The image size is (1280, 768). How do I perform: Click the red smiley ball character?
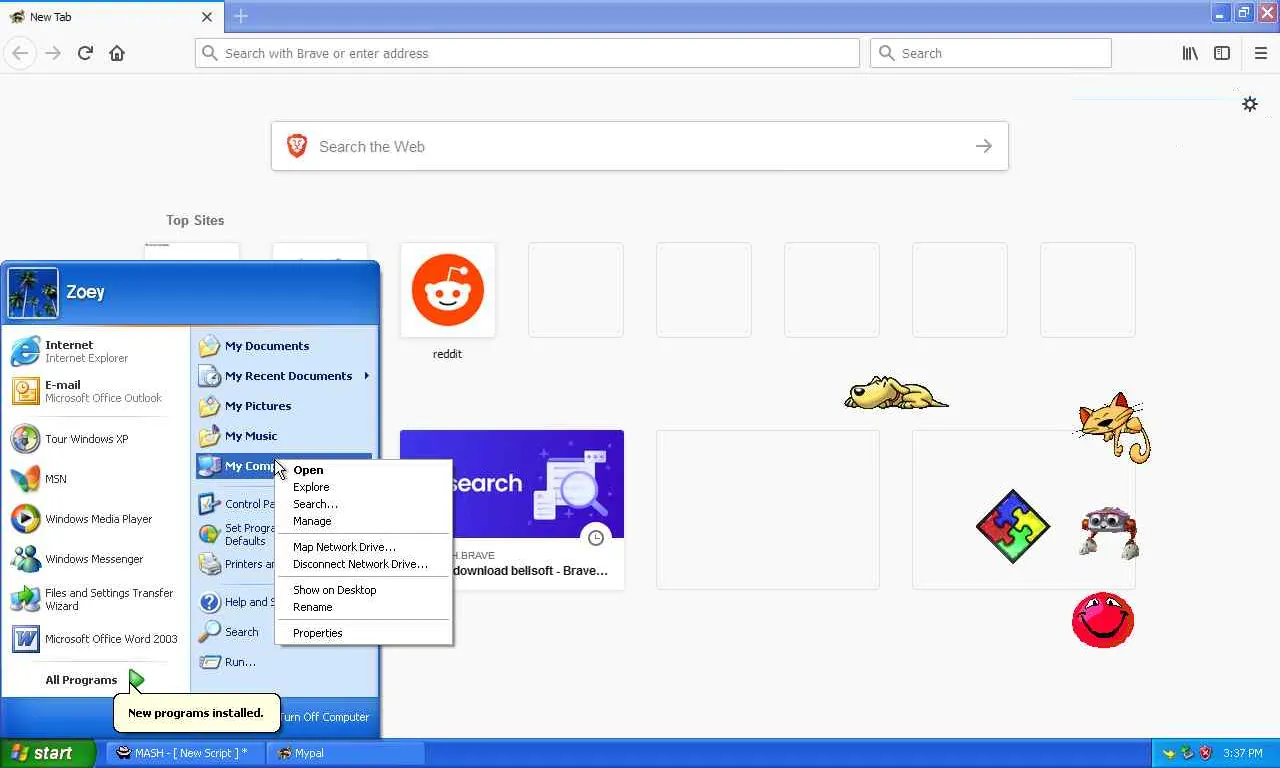point(1103,620)
